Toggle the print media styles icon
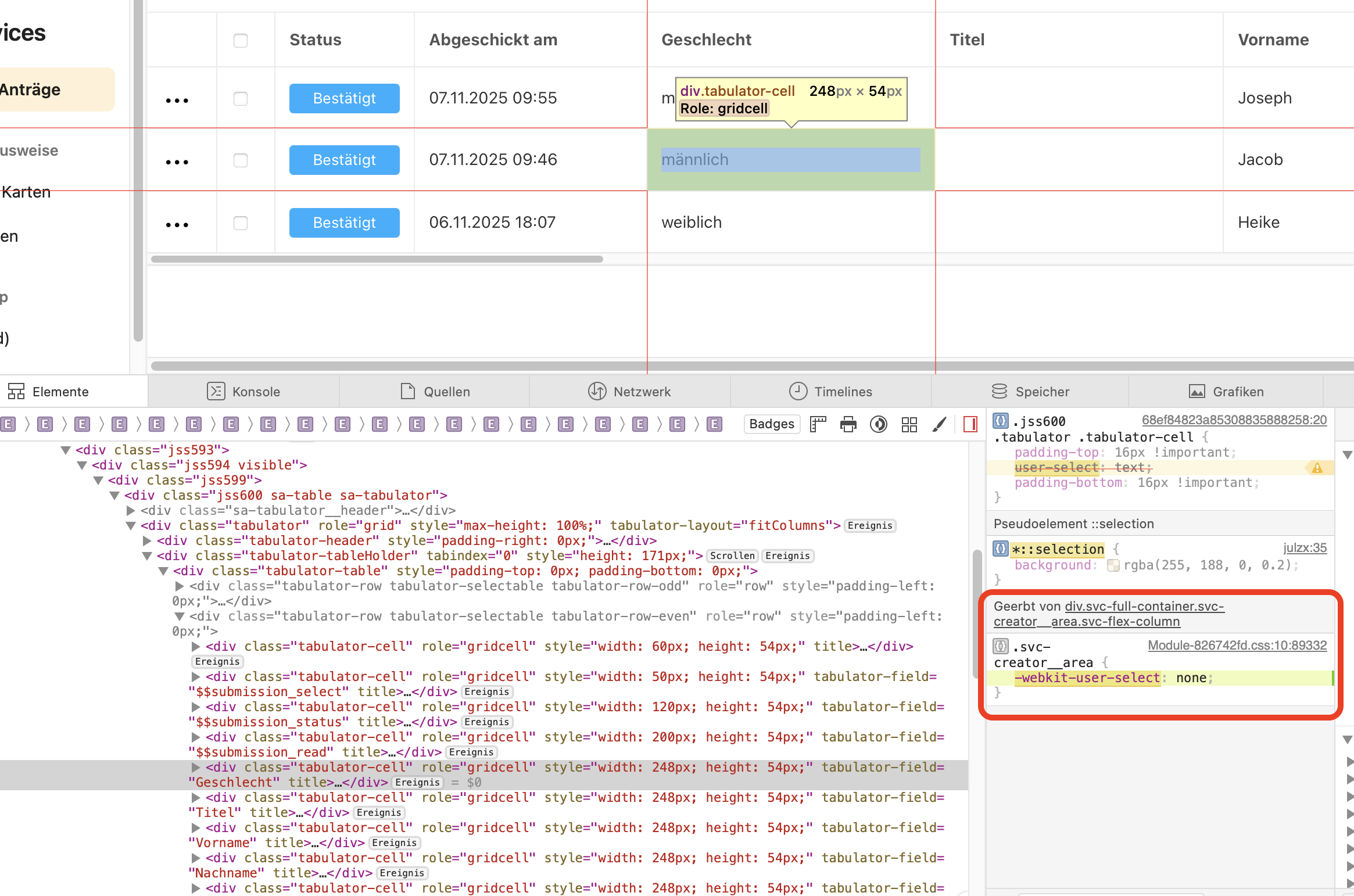 pyautogui.click(x=848, y=424)
